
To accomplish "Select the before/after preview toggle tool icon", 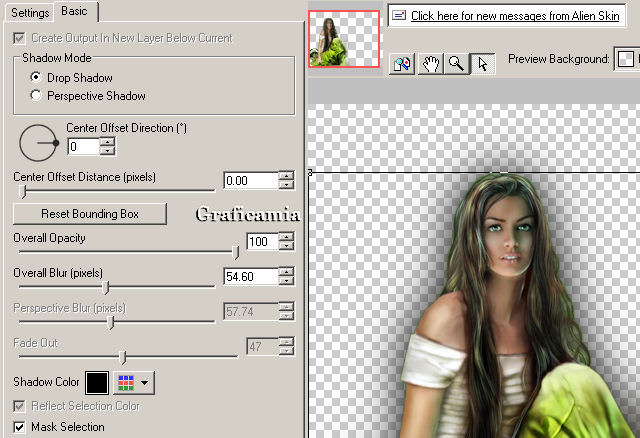I will click(402, 63).
